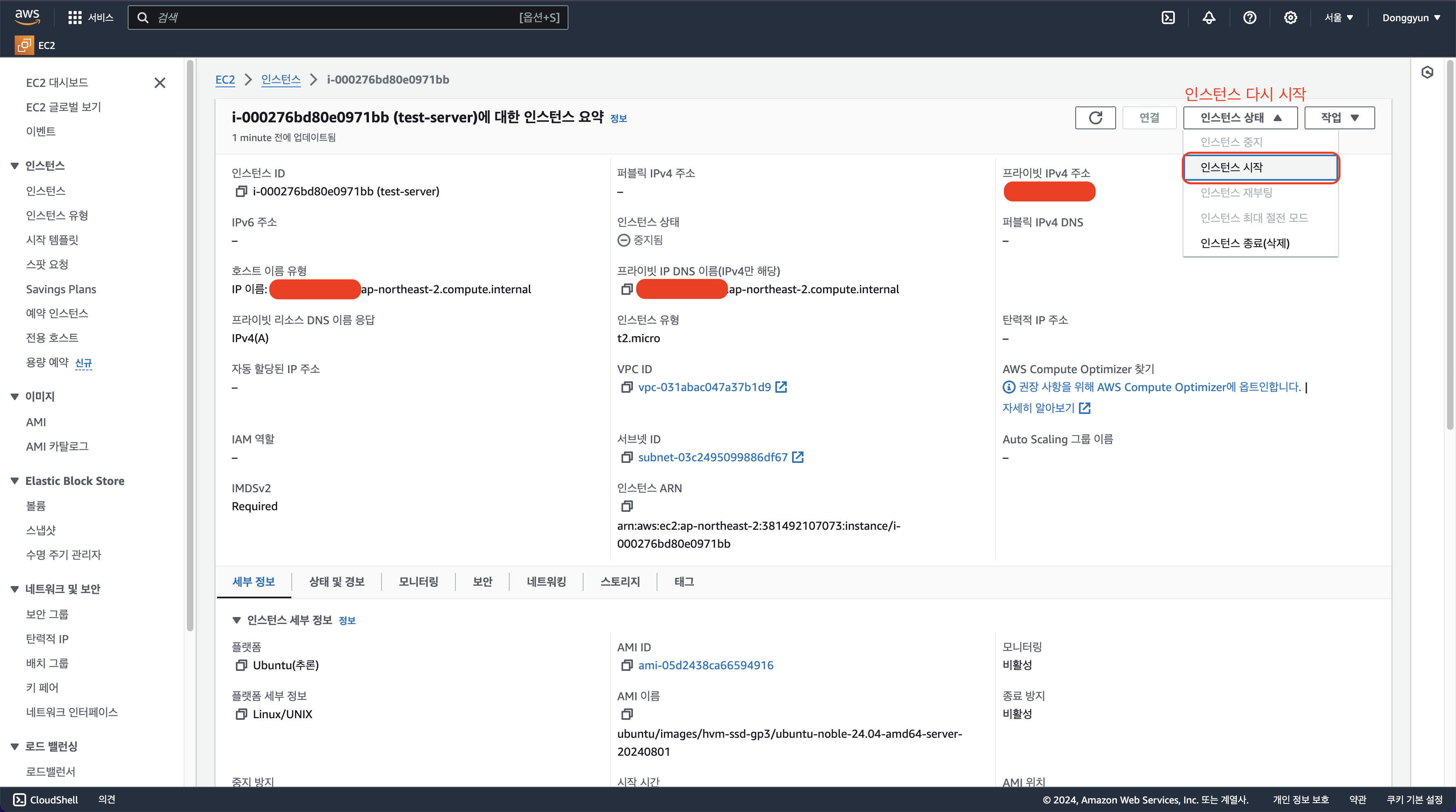Collapse the Elastic Block Store section
This screenshot has width=1456, height=812.
(15, 481)
